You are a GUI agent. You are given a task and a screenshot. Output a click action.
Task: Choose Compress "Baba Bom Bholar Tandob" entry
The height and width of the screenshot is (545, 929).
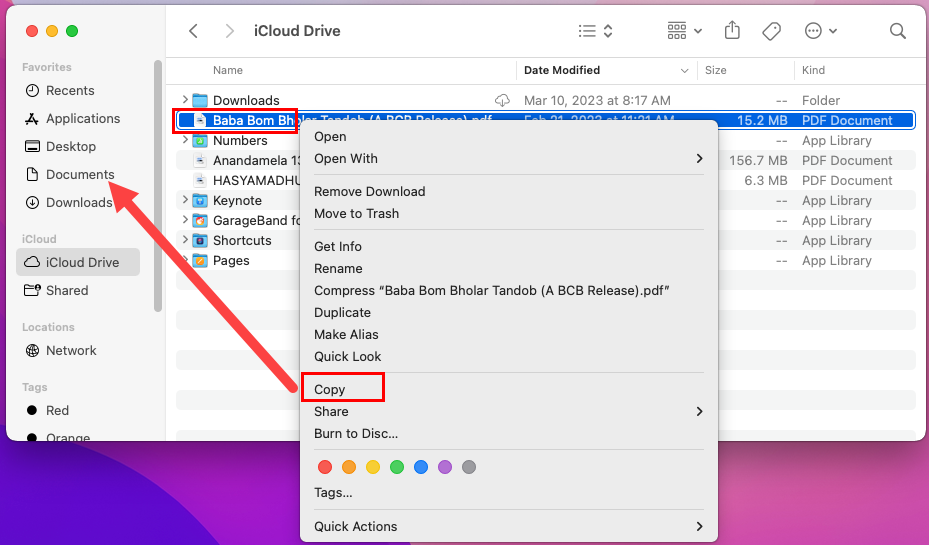(492, 290)
